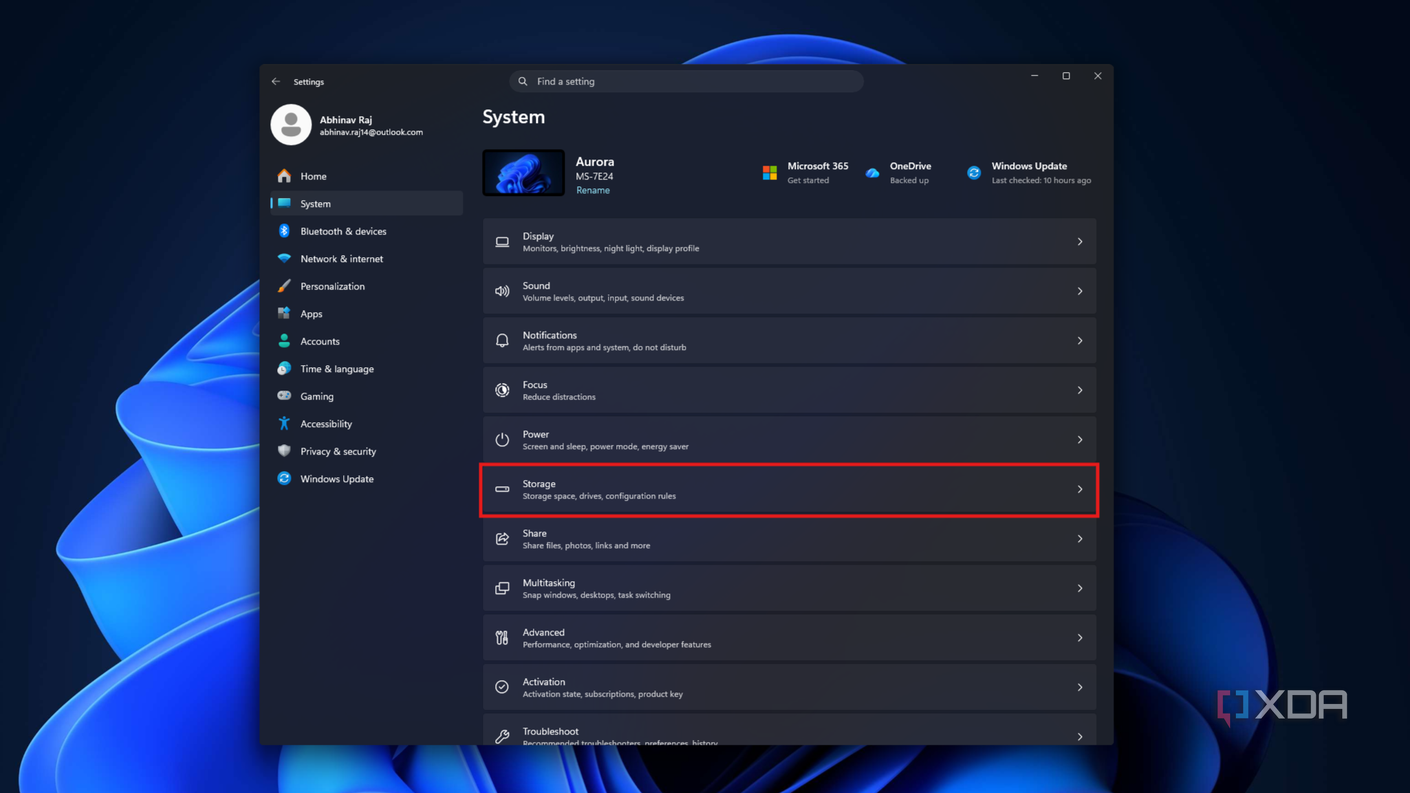
Task: Click the back arrow button
Action: click(276, 82)
